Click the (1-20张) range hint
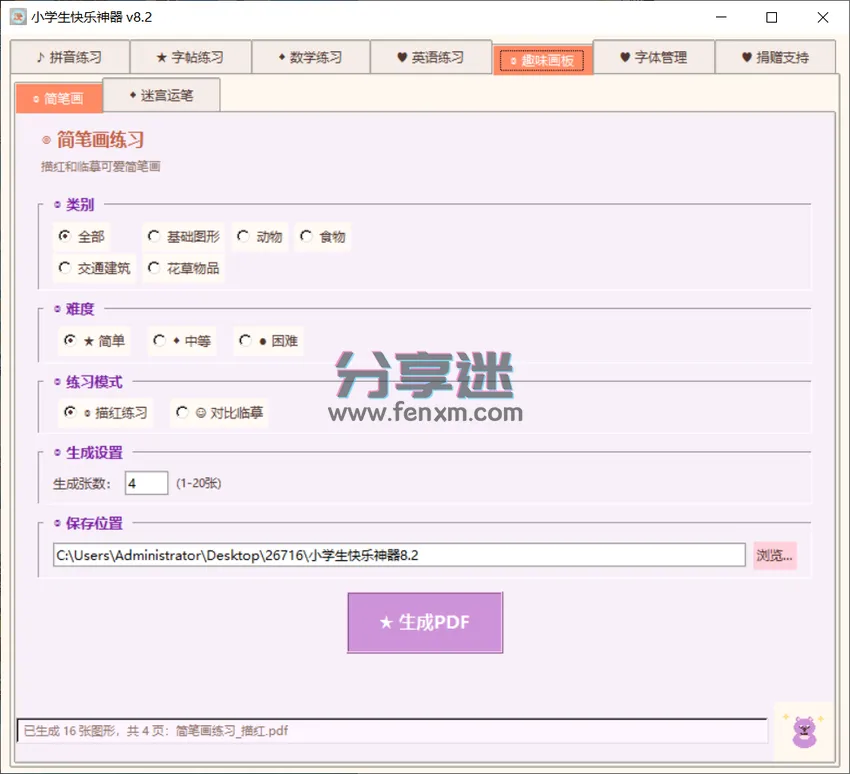This screenshot has width=850, height=774. 198,483
